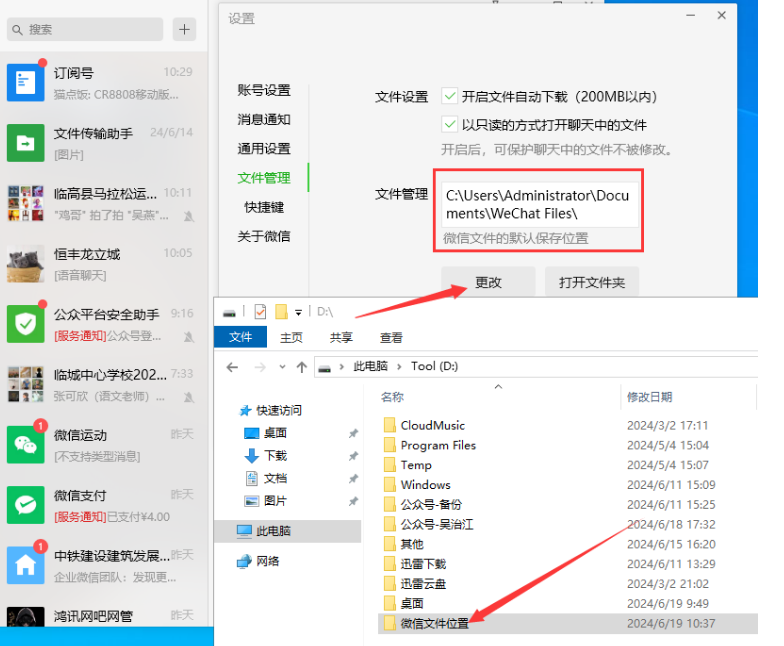This screenshot has height=646, width=784.
Task: Click the 更改 button
Action: [x=488, y=282]
